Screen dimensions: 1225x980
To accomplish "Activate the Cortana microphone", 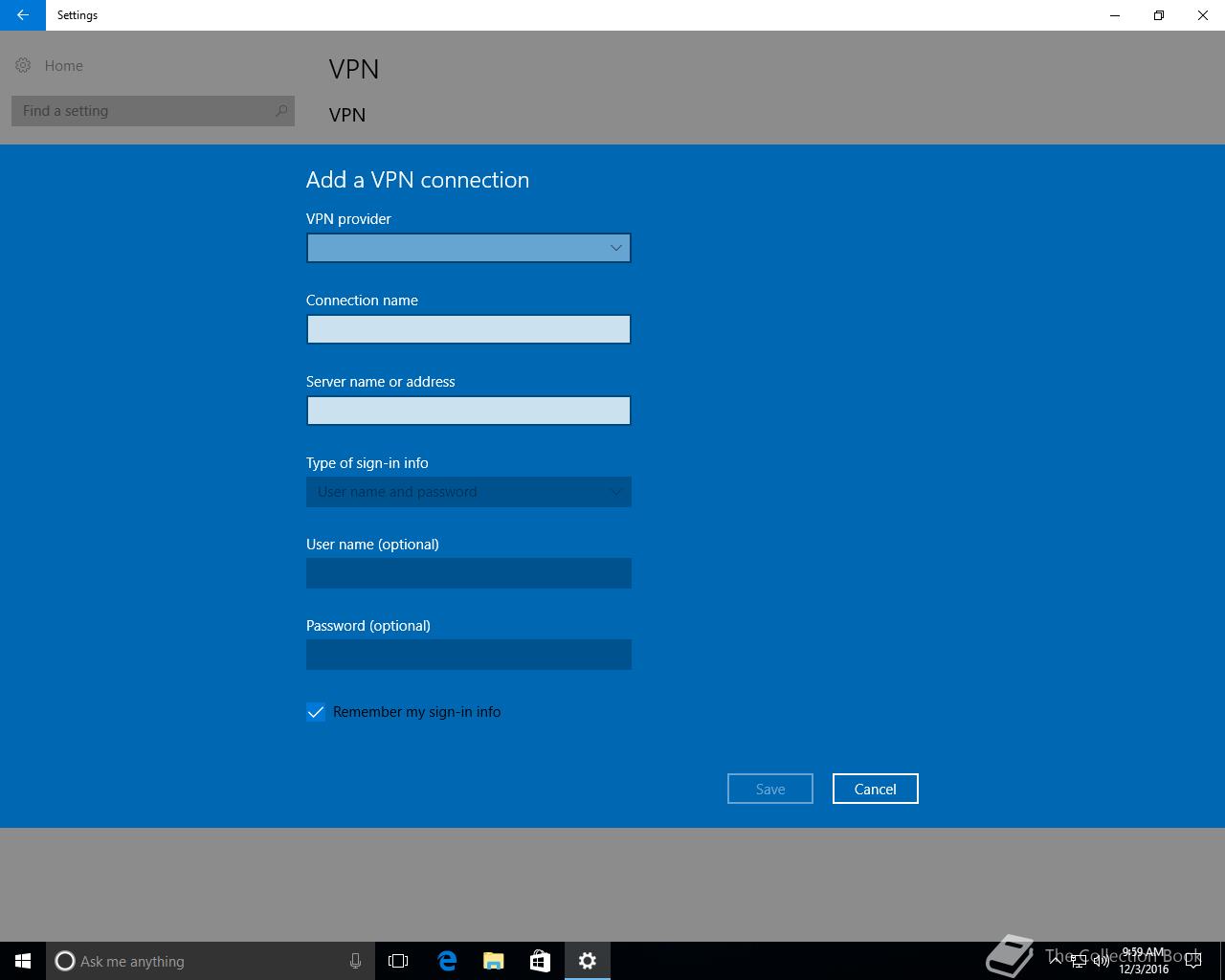I will 355,961.
